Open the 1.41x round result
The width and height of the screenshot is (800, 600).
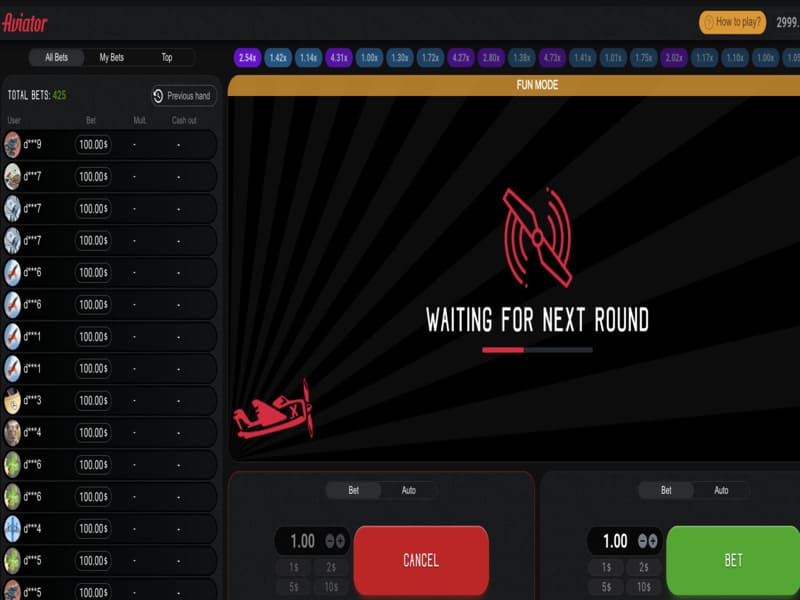pyautogui.click(x=583, y=58)
